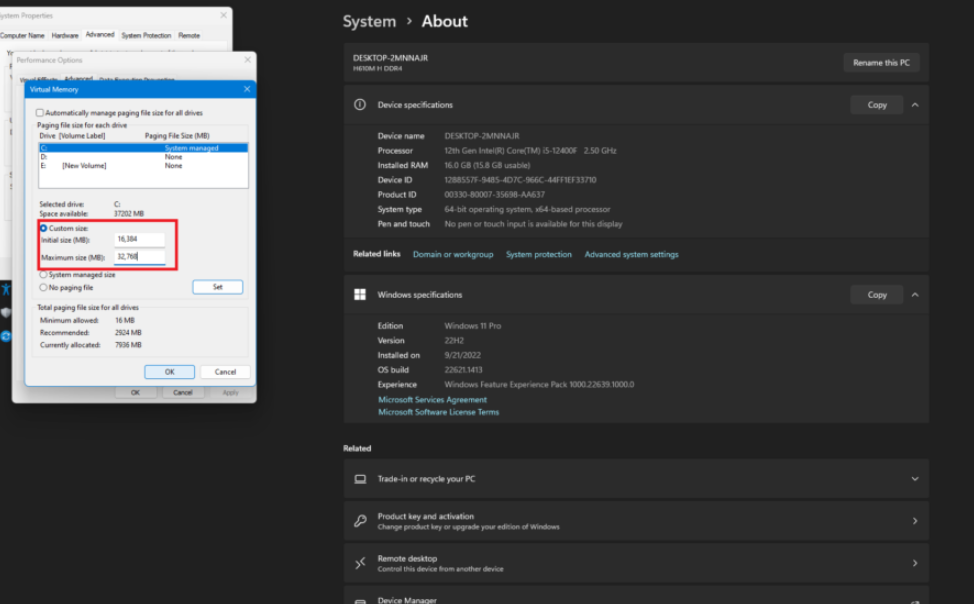Image resolution: width=974 pixels, height=604 pixels.
Task: Enable automatic paging file management checkbox
Action: point(40,113)
